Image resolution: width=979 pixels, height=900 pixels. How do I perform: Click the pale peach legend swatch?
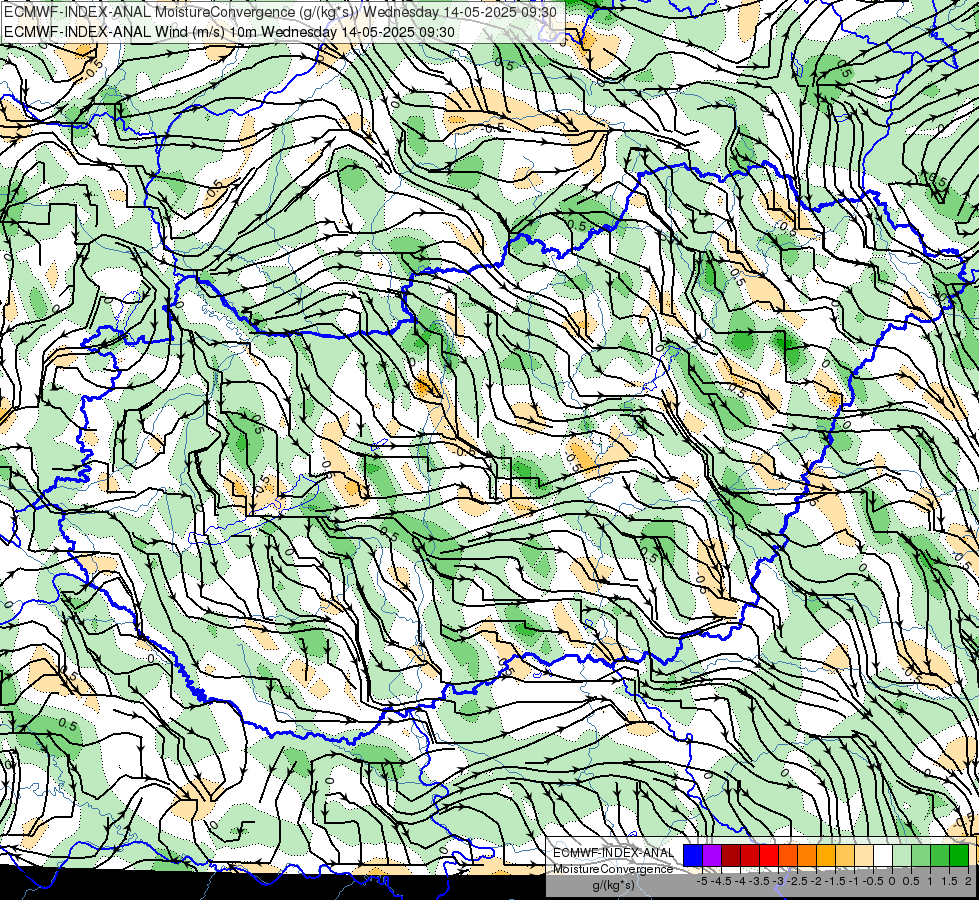pyautogui.click(x=864, y=855)
